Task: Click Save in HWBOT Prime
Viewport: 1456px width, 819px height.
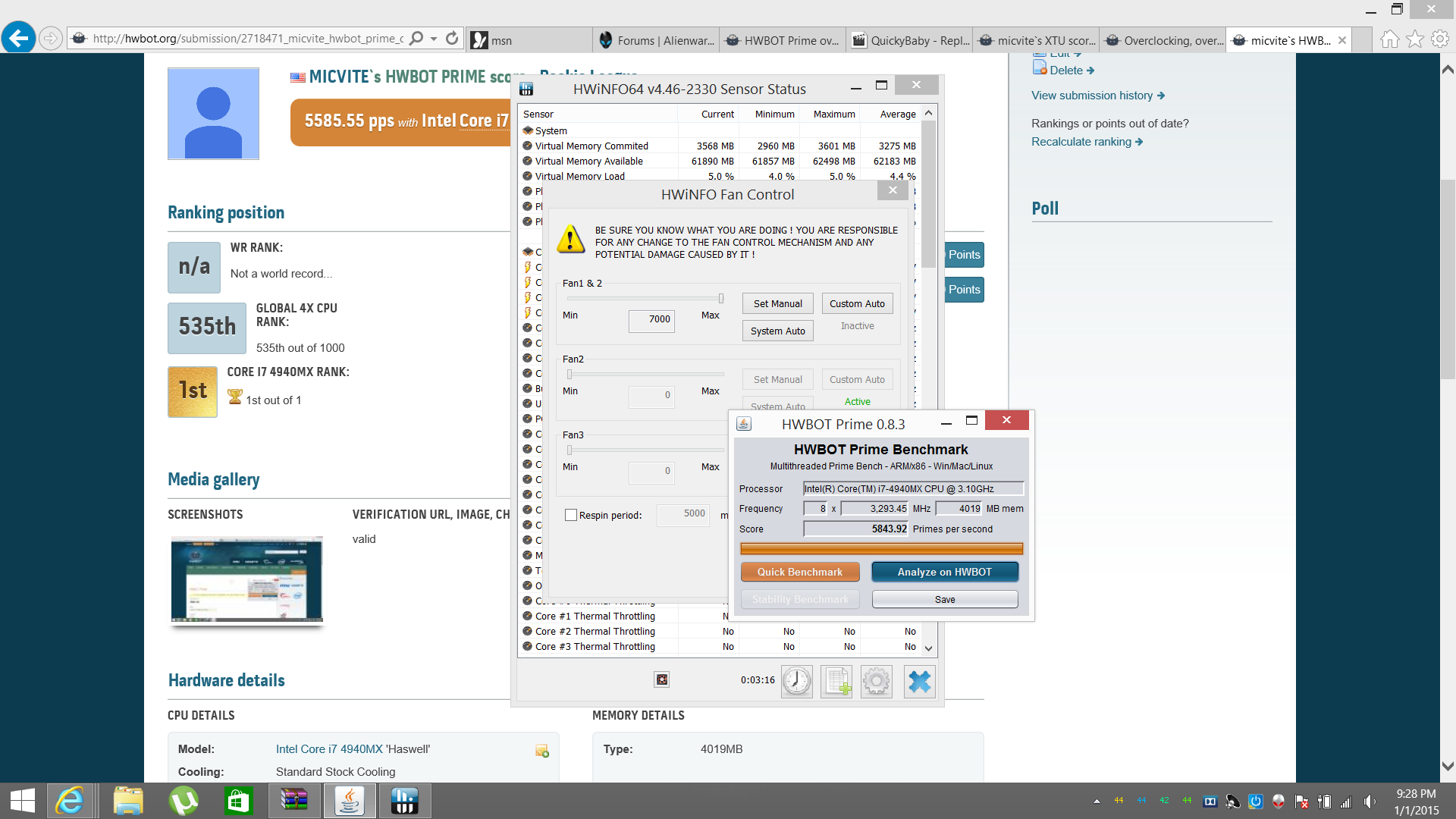Action: click(945, 599)
